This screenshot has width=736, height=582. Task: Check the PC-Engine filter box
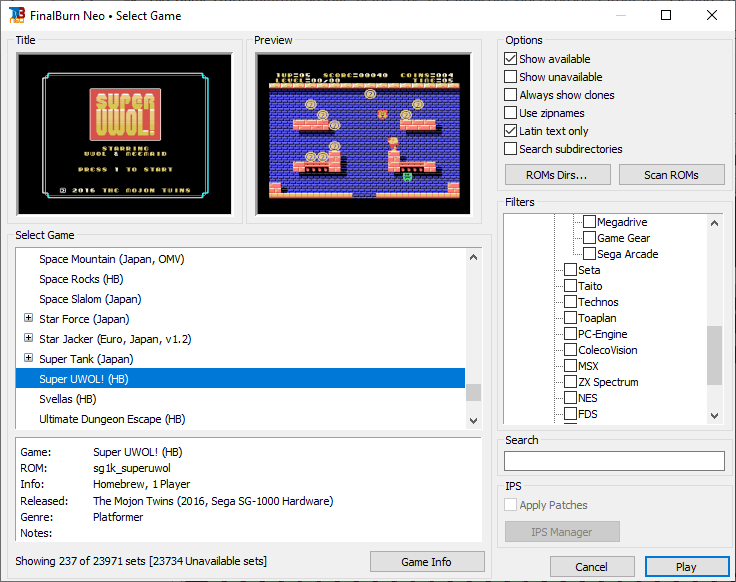(570, 333)
